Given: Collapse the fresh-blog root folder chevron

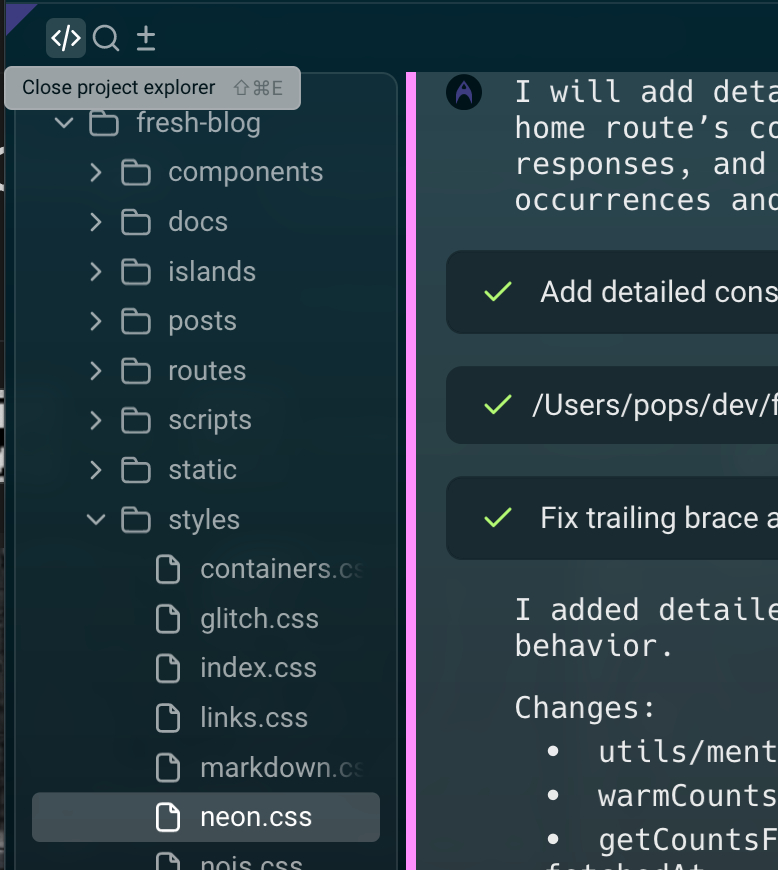Looking at the screenshot, I should coord(64,123).
